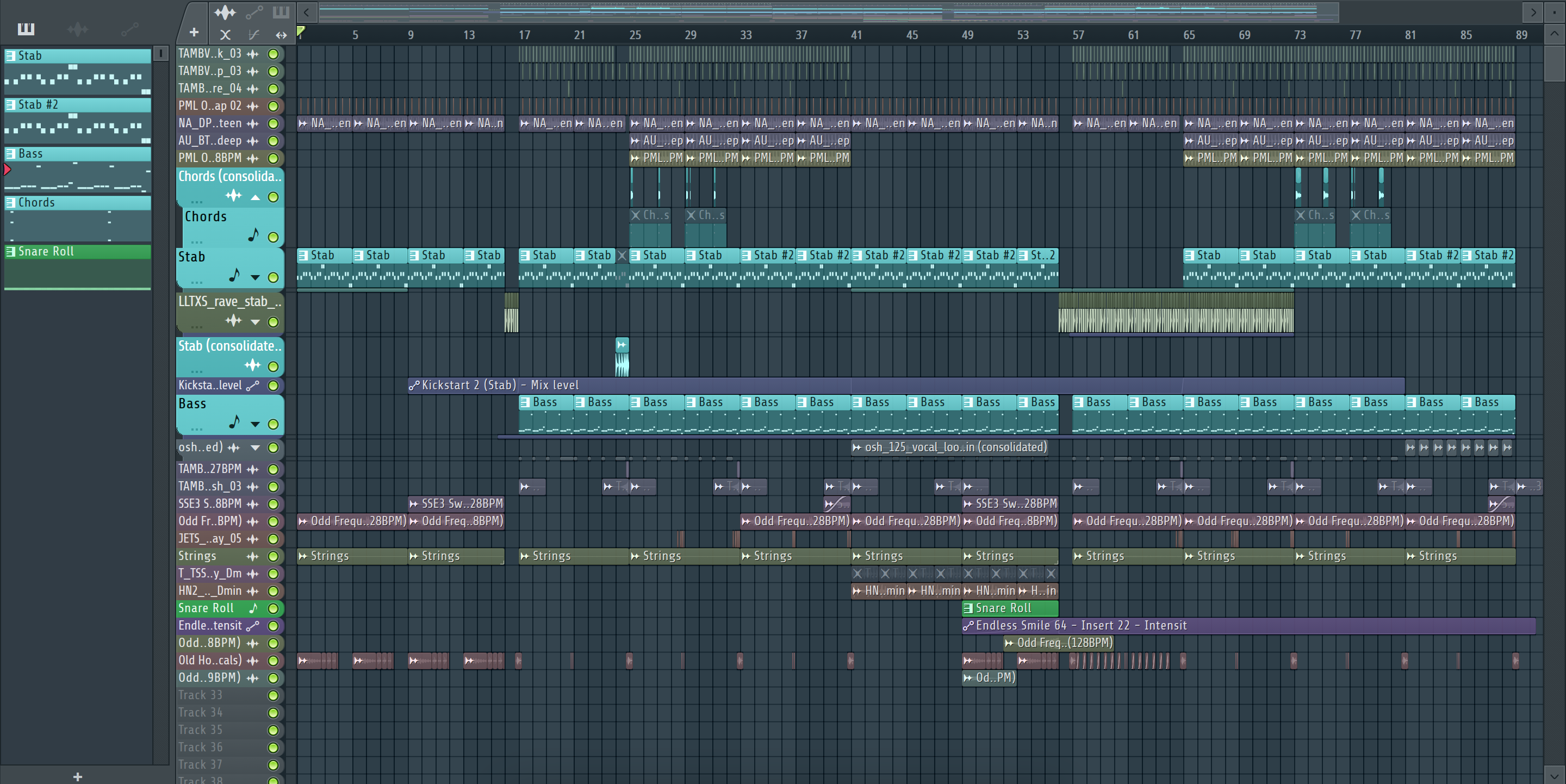Collapse the Chords (consolida.. track group
Screen dimensions: 1566x784
coord(256,197)
